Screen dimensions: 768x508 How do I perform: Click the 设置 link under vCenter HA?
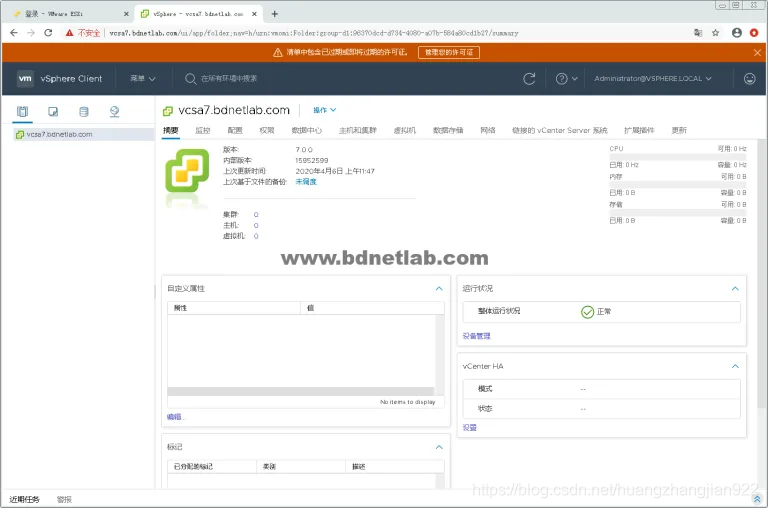point(469,428)
